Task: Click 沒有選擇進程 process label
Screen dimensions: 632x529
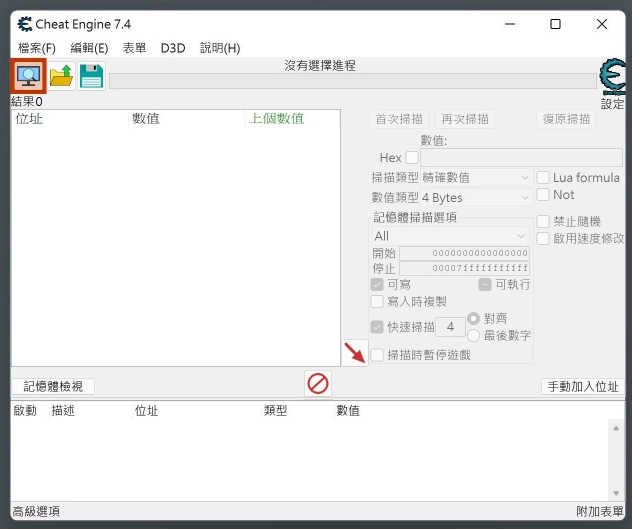Action: tap(320, 65)
